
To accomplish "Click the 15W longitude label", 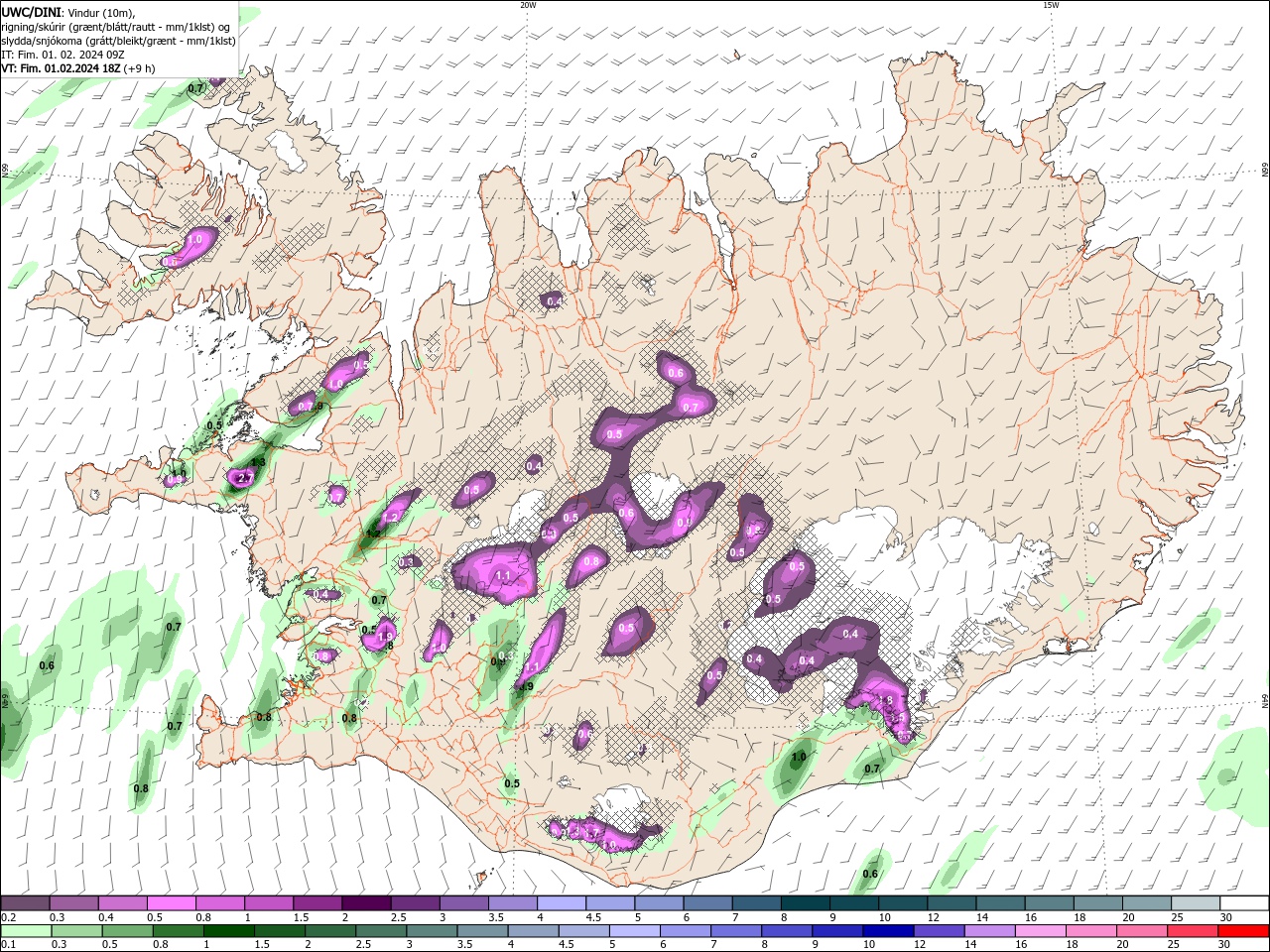I will coord(1051,5).
